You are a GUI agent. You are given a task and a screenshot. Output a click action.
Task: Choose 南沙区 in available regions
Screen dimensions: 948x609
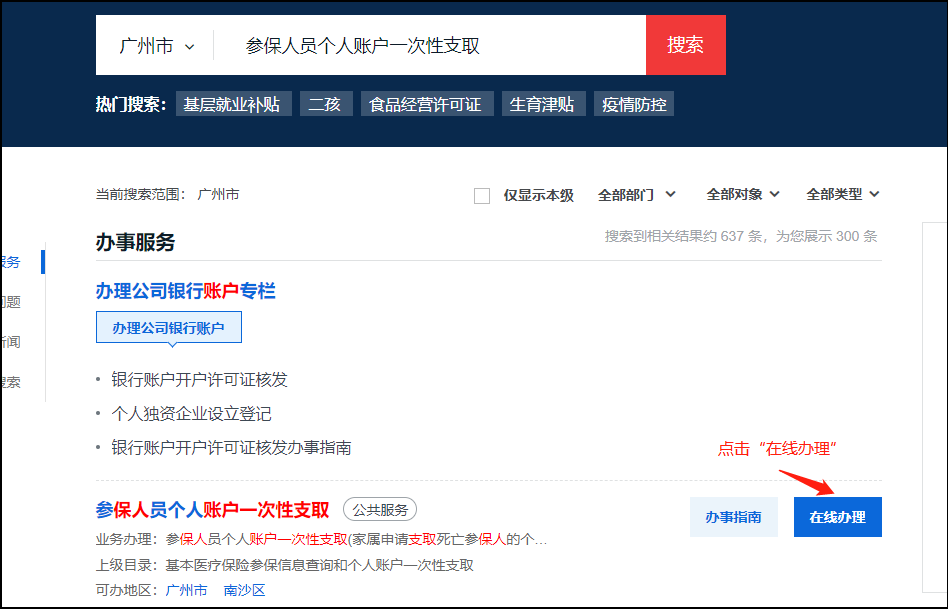pyautogui.click(x=244, y=591)
